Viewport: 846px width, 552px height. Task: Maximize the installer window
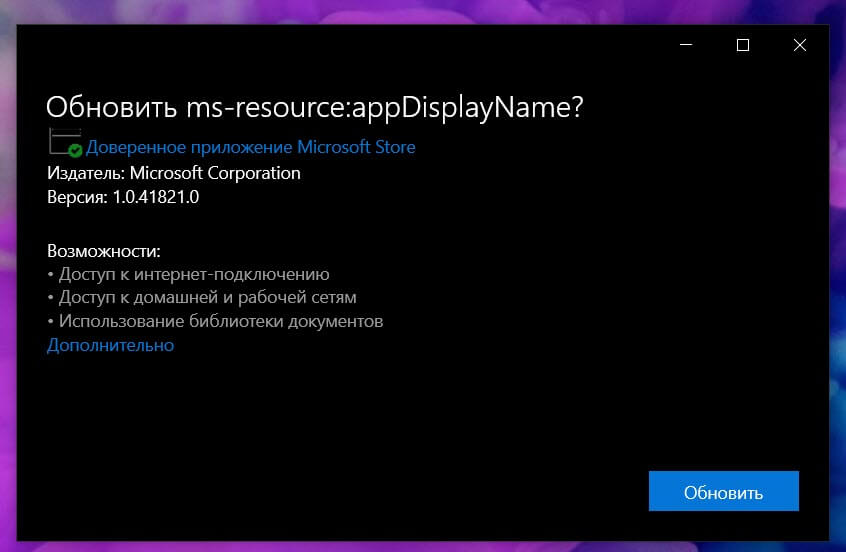[x=743, y=45]
